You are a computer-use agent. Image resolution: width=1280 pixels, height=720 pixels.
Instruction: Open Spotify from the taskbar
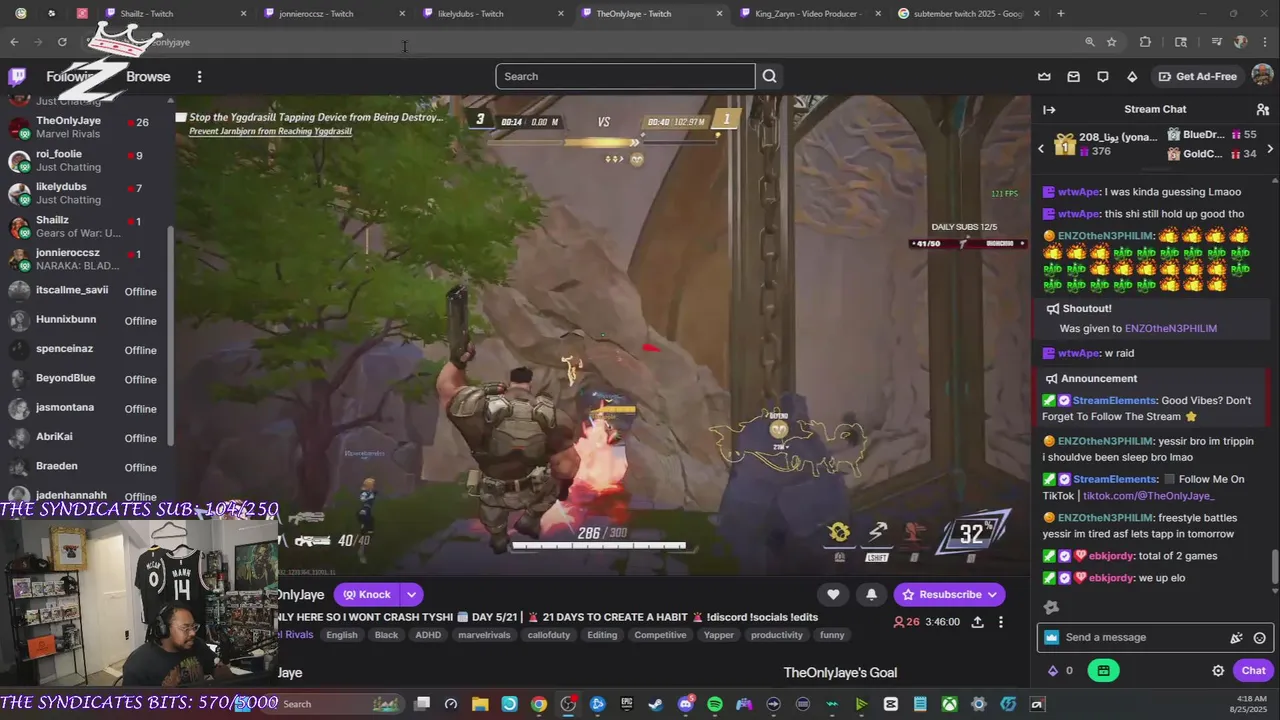coord(714,704)
